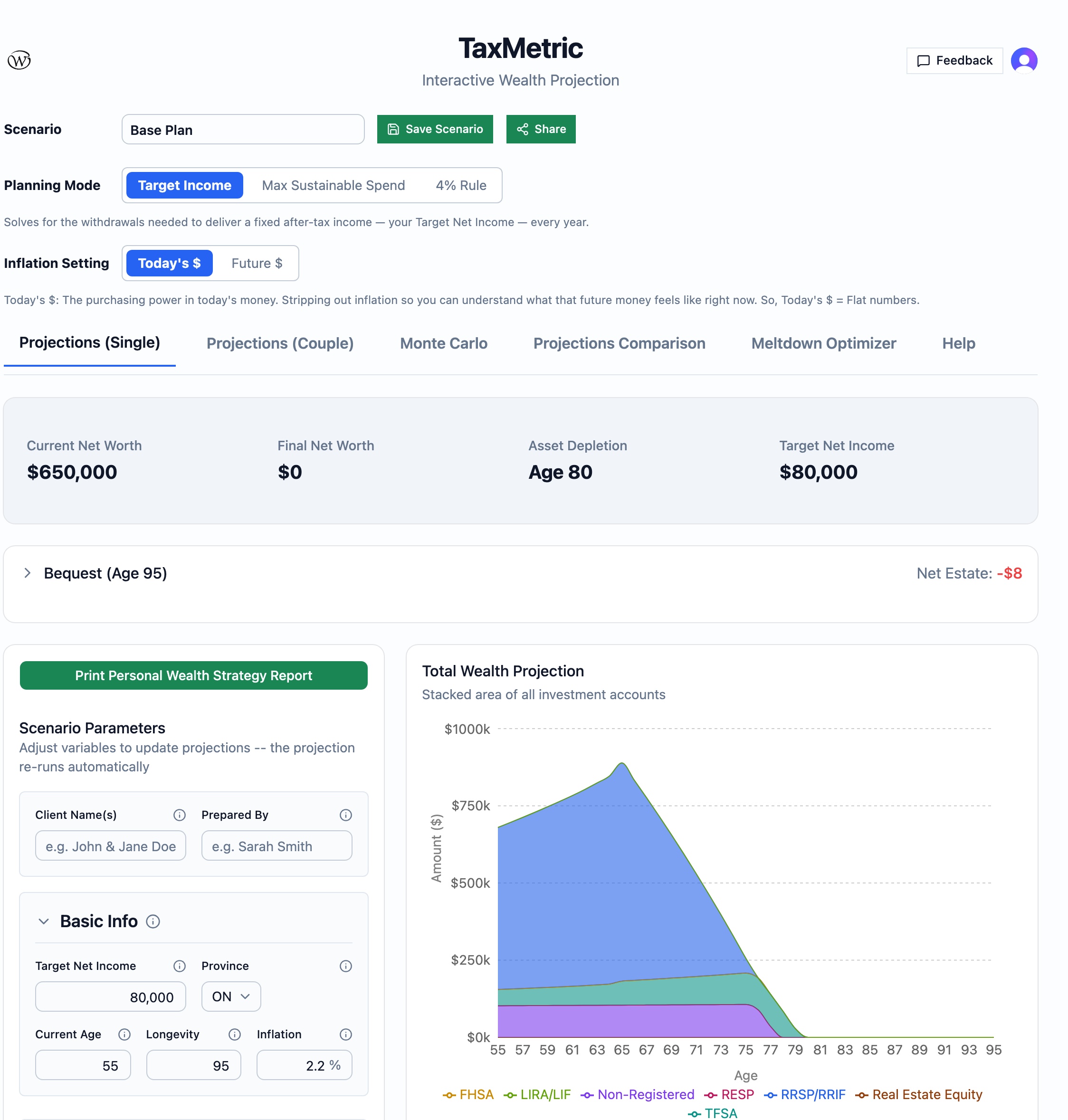The image size is (1068, 1120).
Task: Open the user profile avatar
Action: pos(1024,60)
